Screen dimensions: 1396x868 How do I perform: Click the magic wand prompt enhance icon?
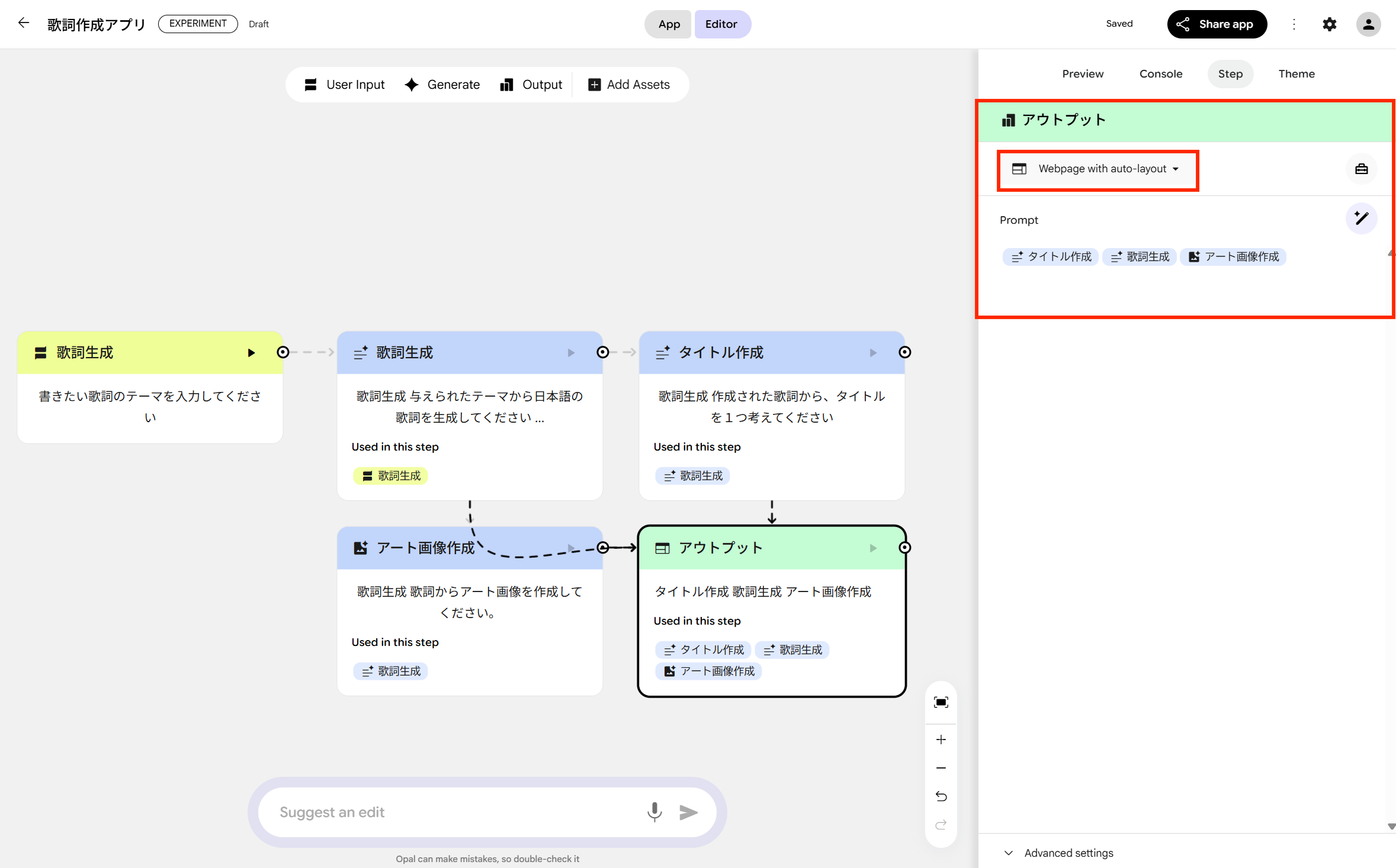click(x=1361, y=218)
